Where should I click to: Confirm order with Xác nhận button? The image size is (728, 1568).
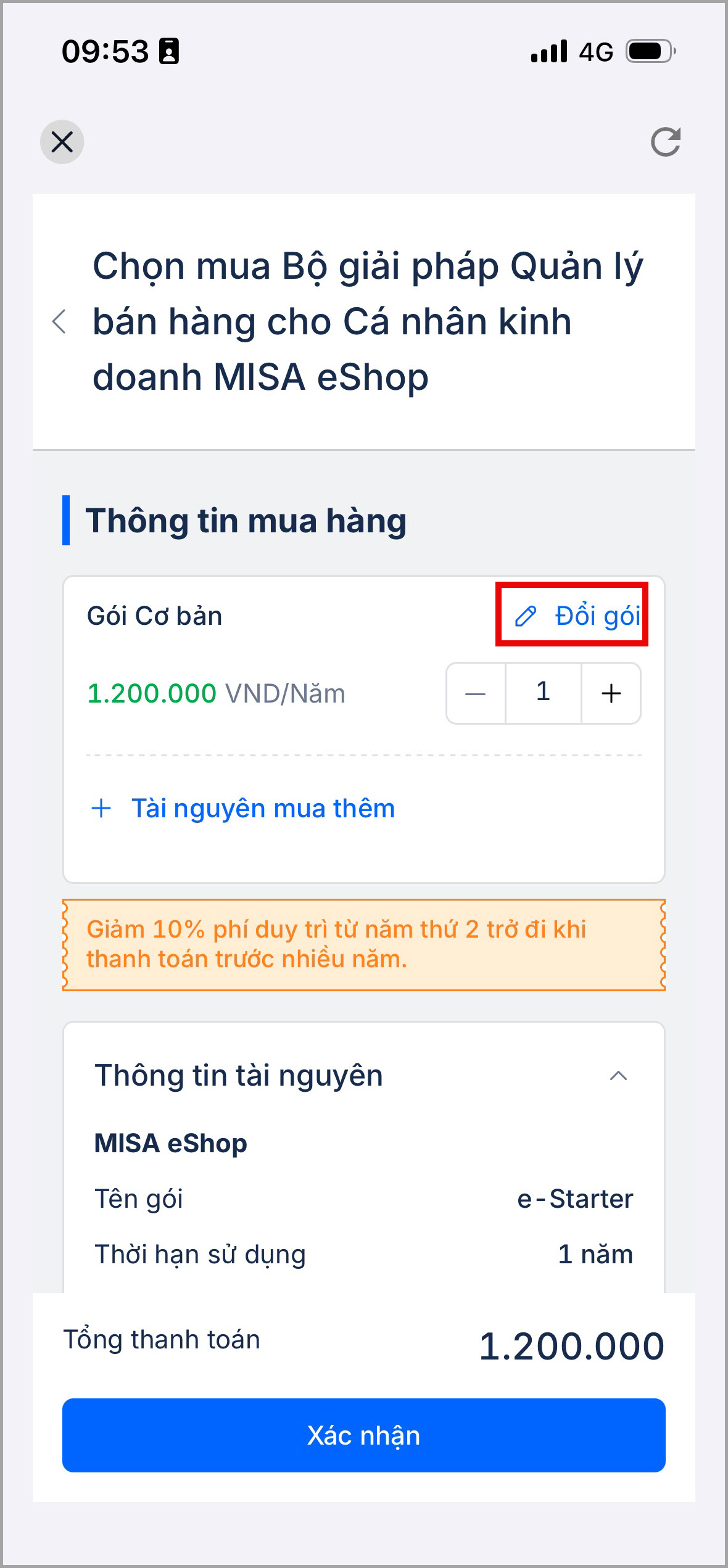tap(364, 1435)
